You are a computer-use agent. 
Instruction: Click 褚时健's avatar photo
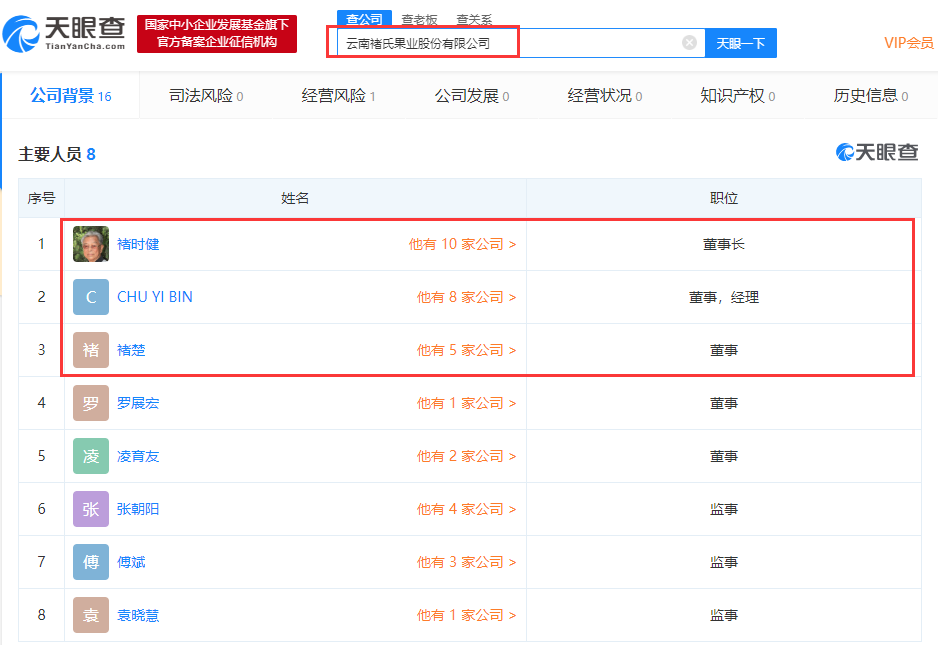(x=90, y=243)
